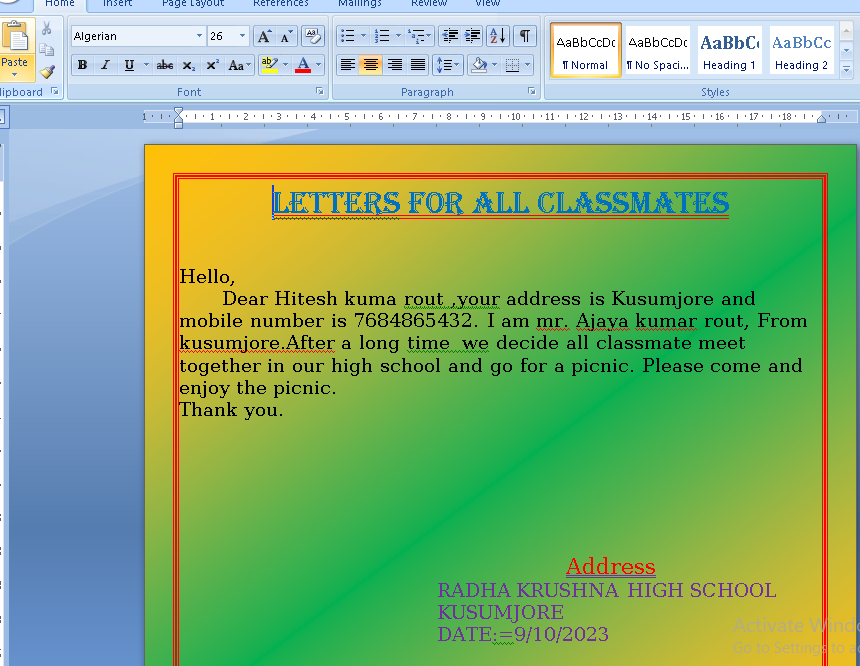This screenshot has width=860, height=666.
Task: Toggle Italic formatting
Action: tap(105, 66)
